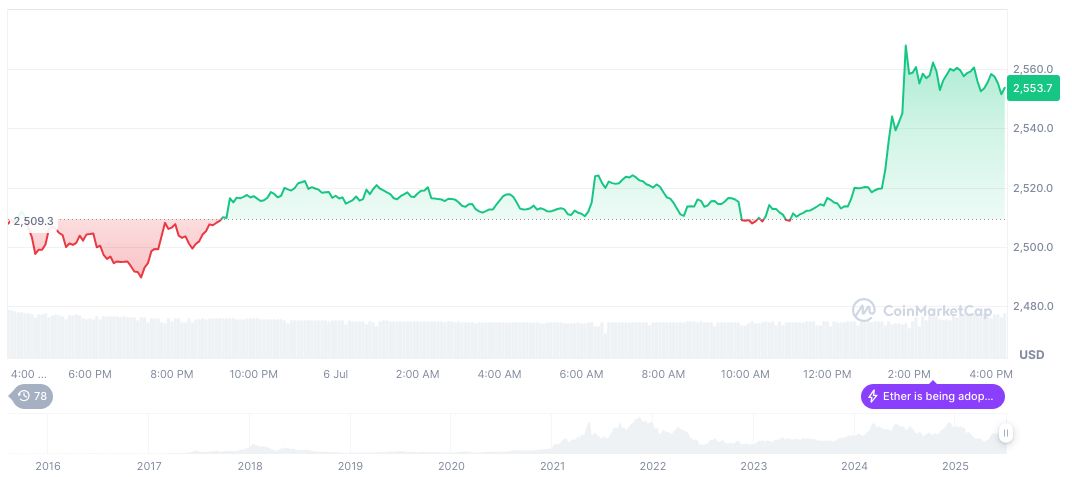Viewport: 1072px width, 477px height.
Task: Click the "6 Jul" date axis label
Action: click(336, 374)
